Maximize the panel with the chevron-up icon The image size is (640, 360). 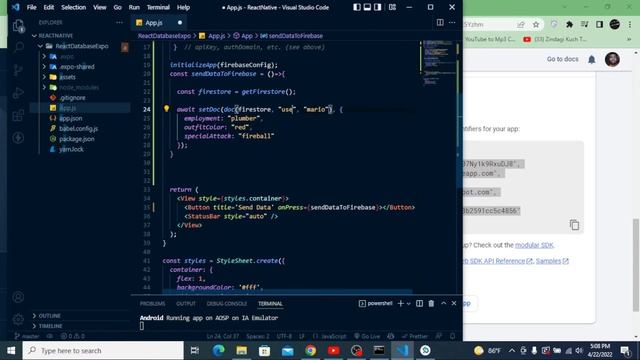click(443, 303)
